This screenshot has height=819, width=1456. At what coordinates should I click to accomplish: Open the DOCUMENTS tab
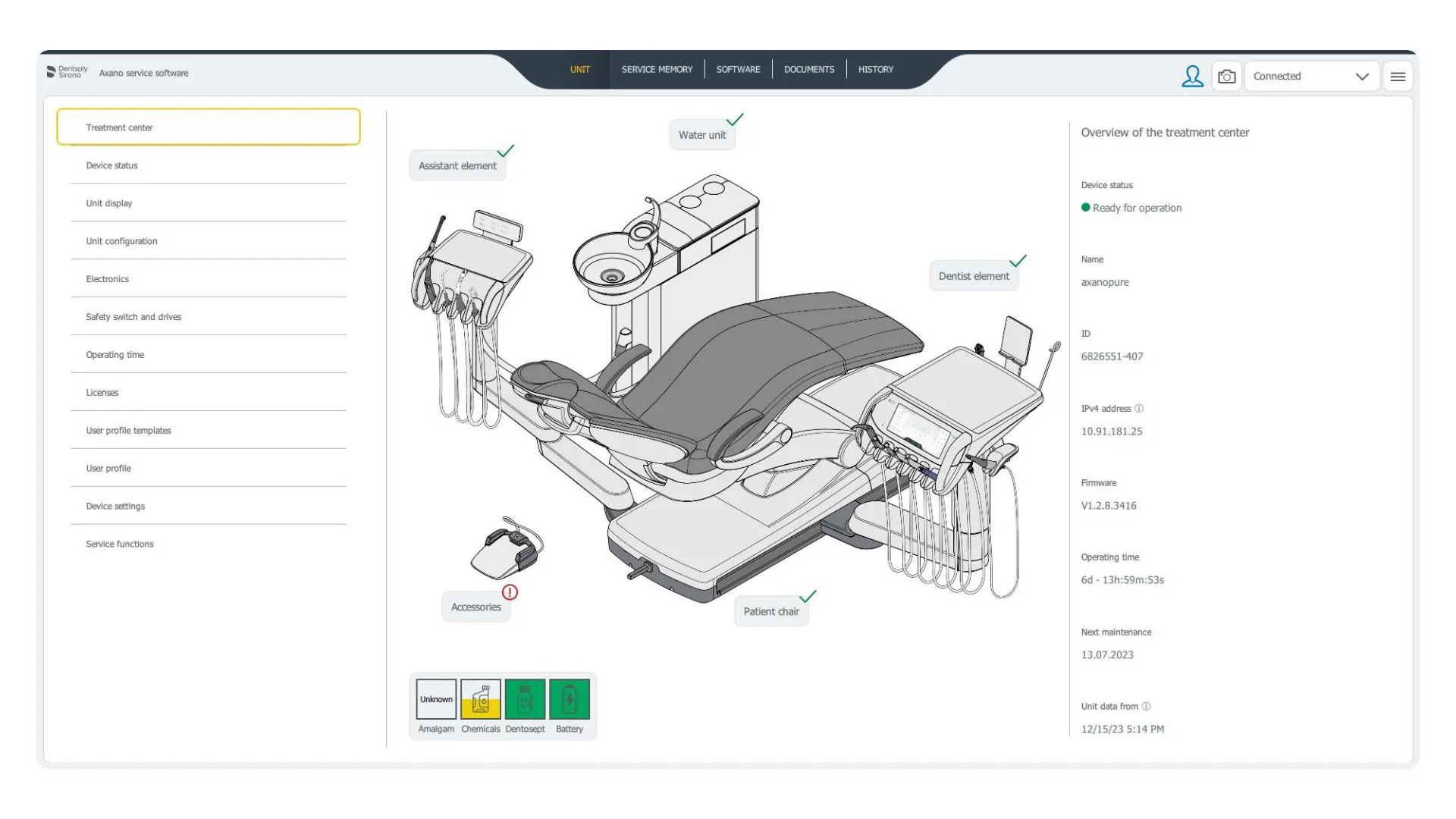coord(809,69)
